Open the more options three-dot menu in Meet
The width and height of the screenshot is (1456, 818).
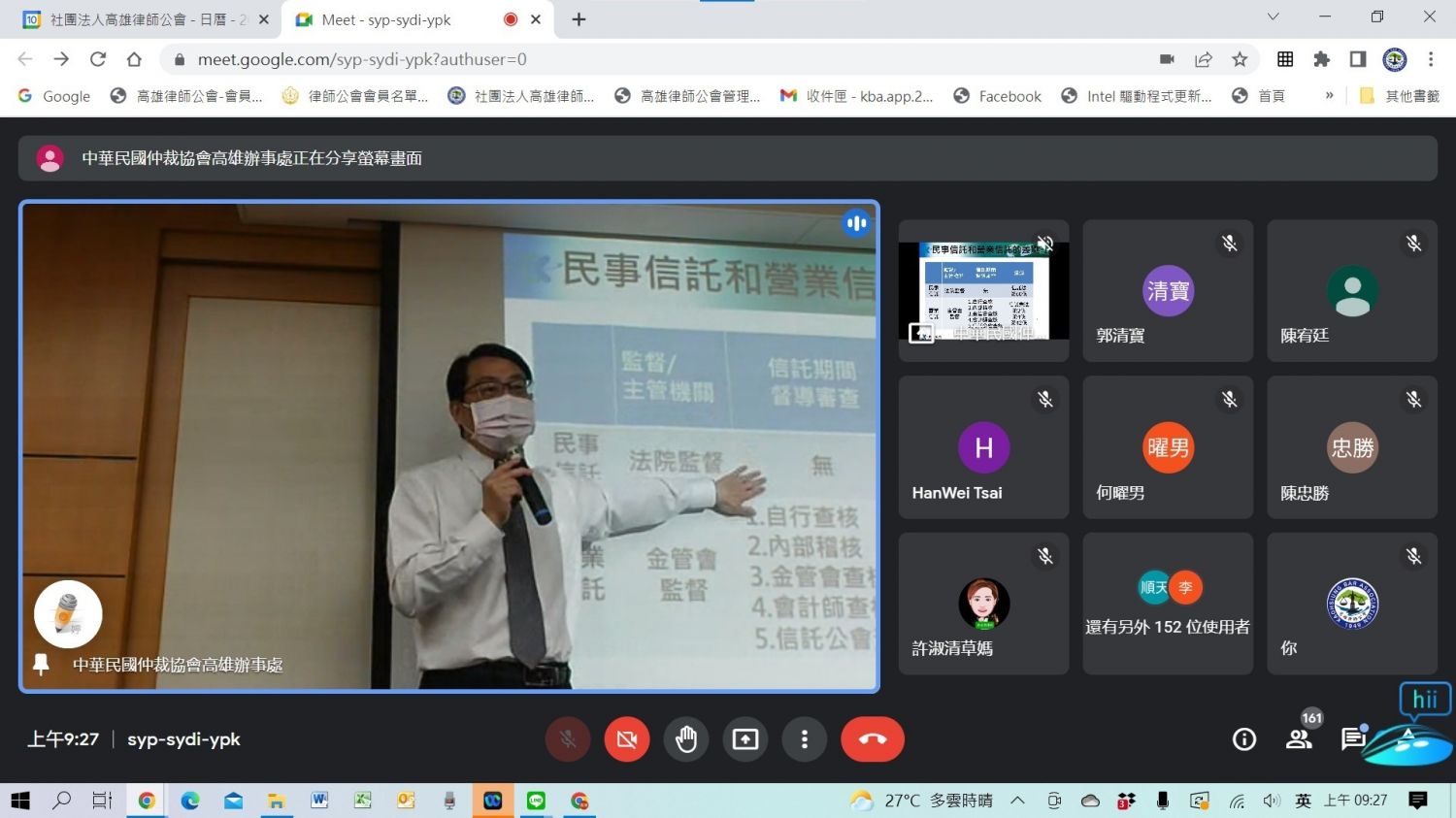coord(804,739)
